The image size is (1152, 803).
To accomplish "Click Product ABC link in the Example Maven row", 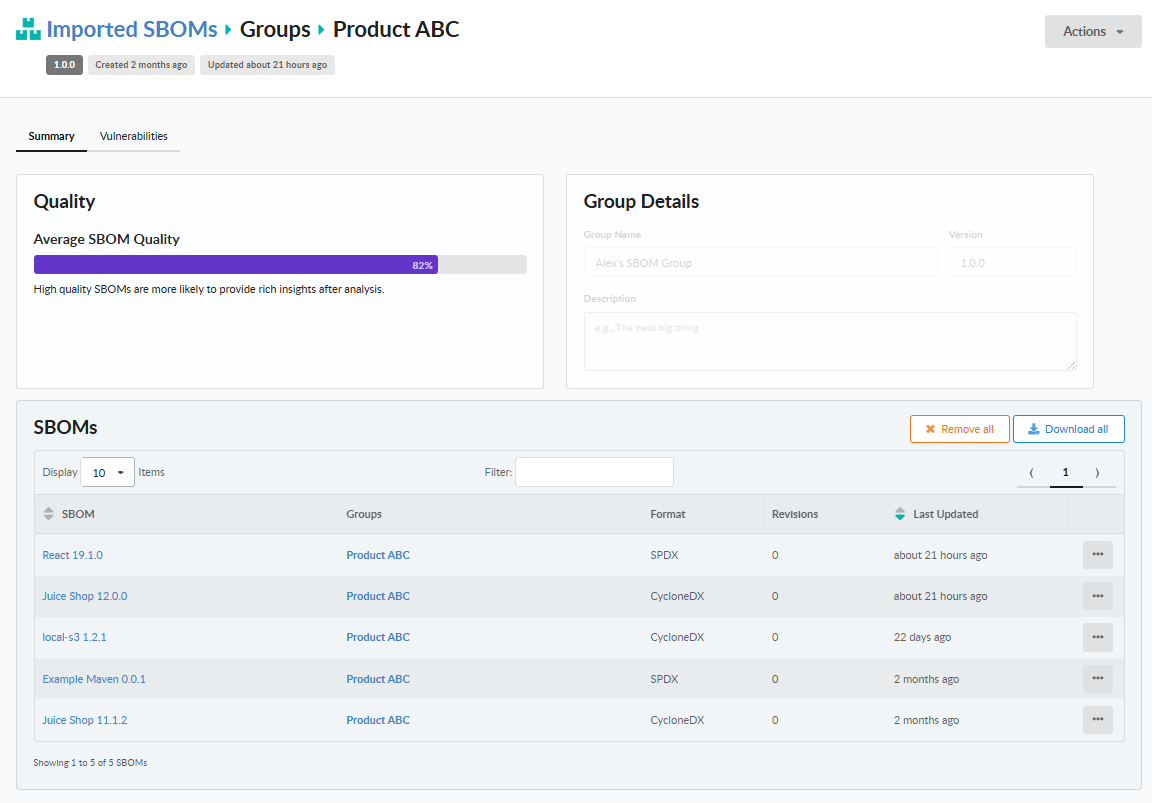I will coord(378,678).
